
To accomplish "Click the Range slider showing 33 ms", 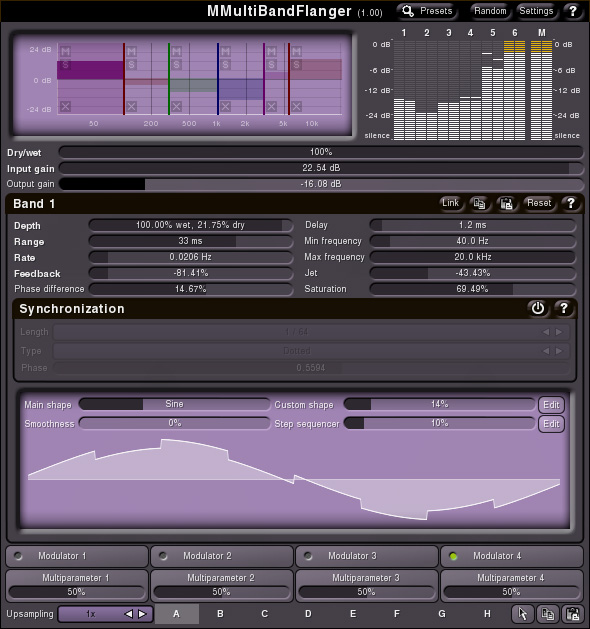I will (x=191, y=241).
